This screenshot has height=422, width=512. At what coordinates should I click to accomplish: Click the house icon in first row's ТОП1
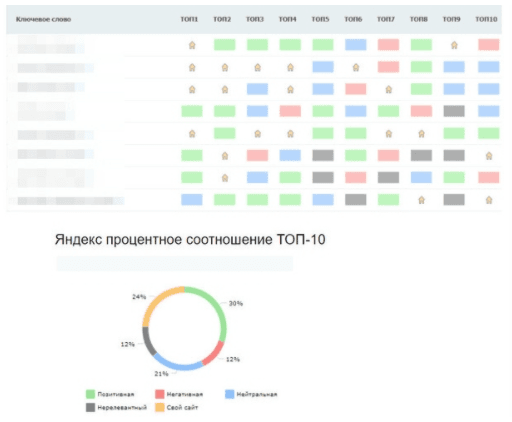(x=192, y=45)
